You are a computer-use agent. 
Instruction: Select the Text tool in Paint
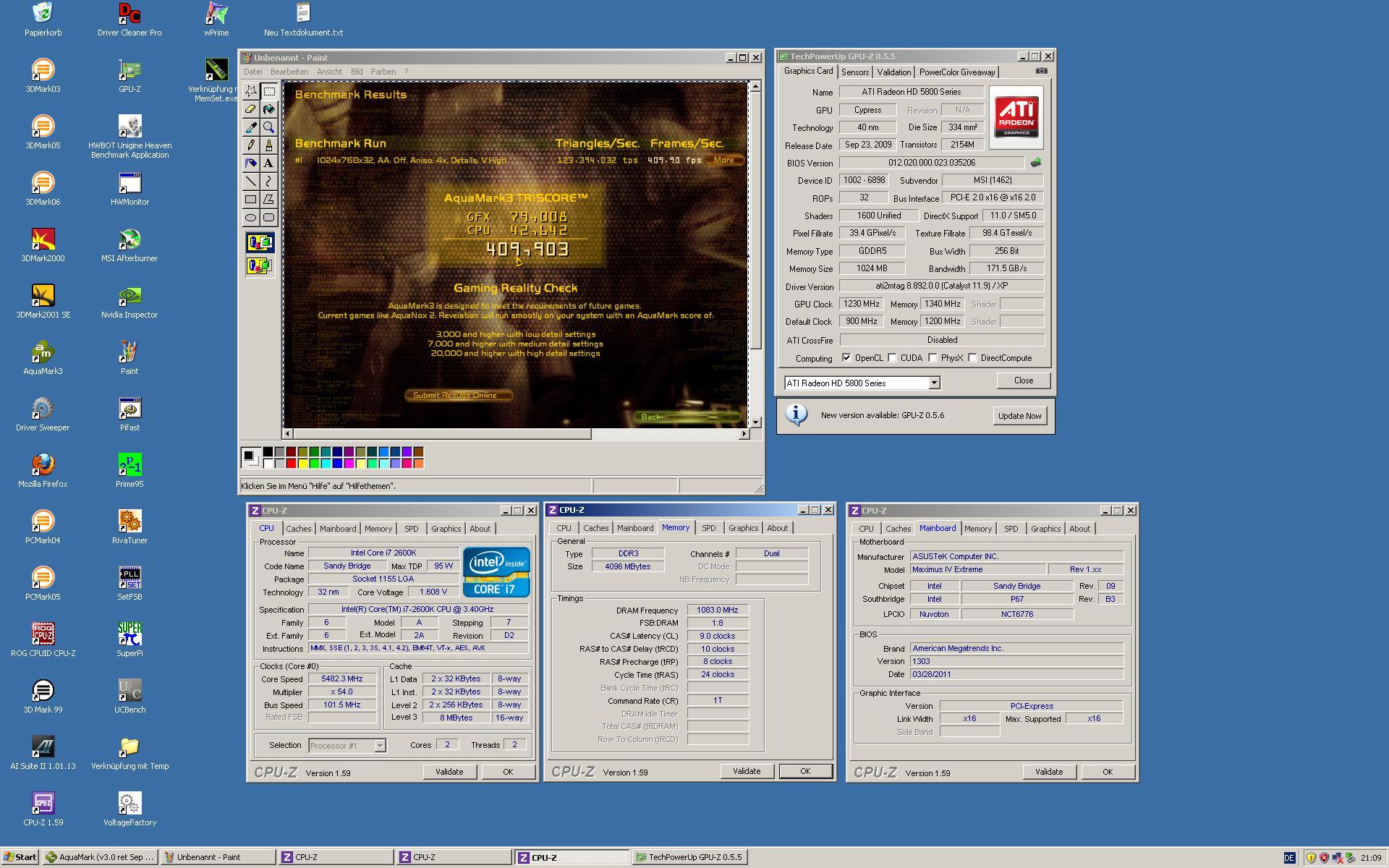(269, 163)
